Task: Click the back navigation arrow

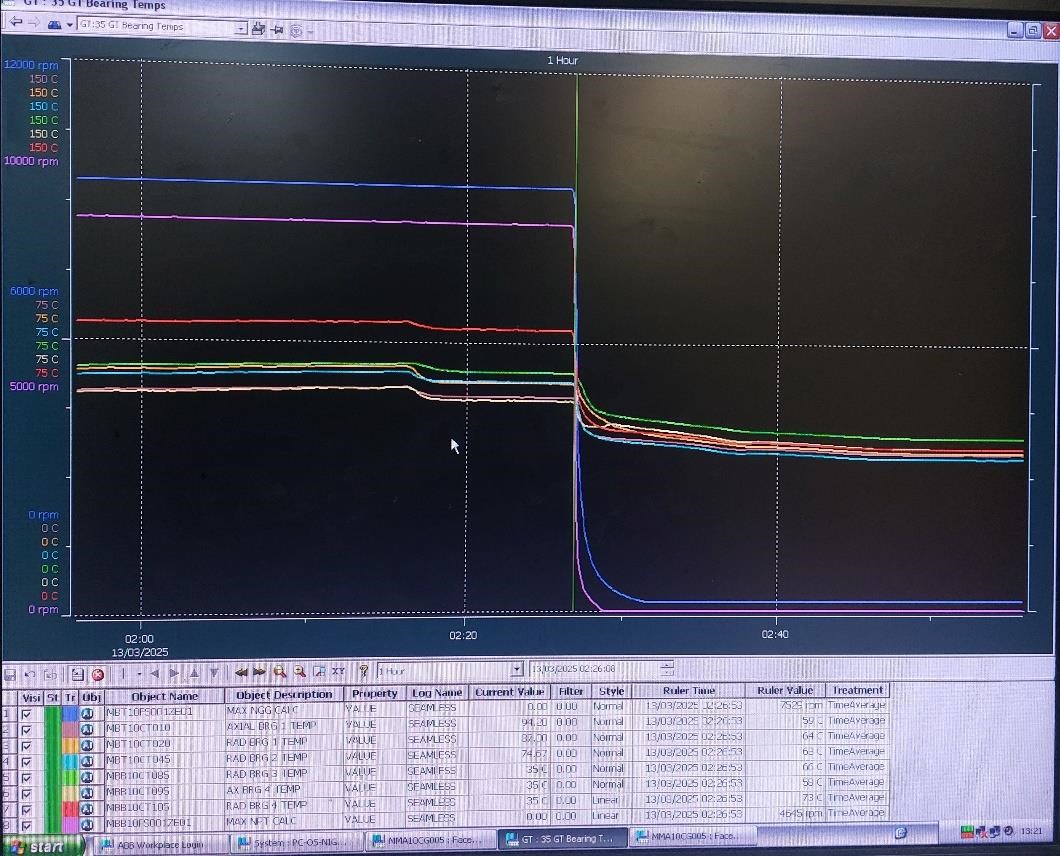Action: point(15,25)
